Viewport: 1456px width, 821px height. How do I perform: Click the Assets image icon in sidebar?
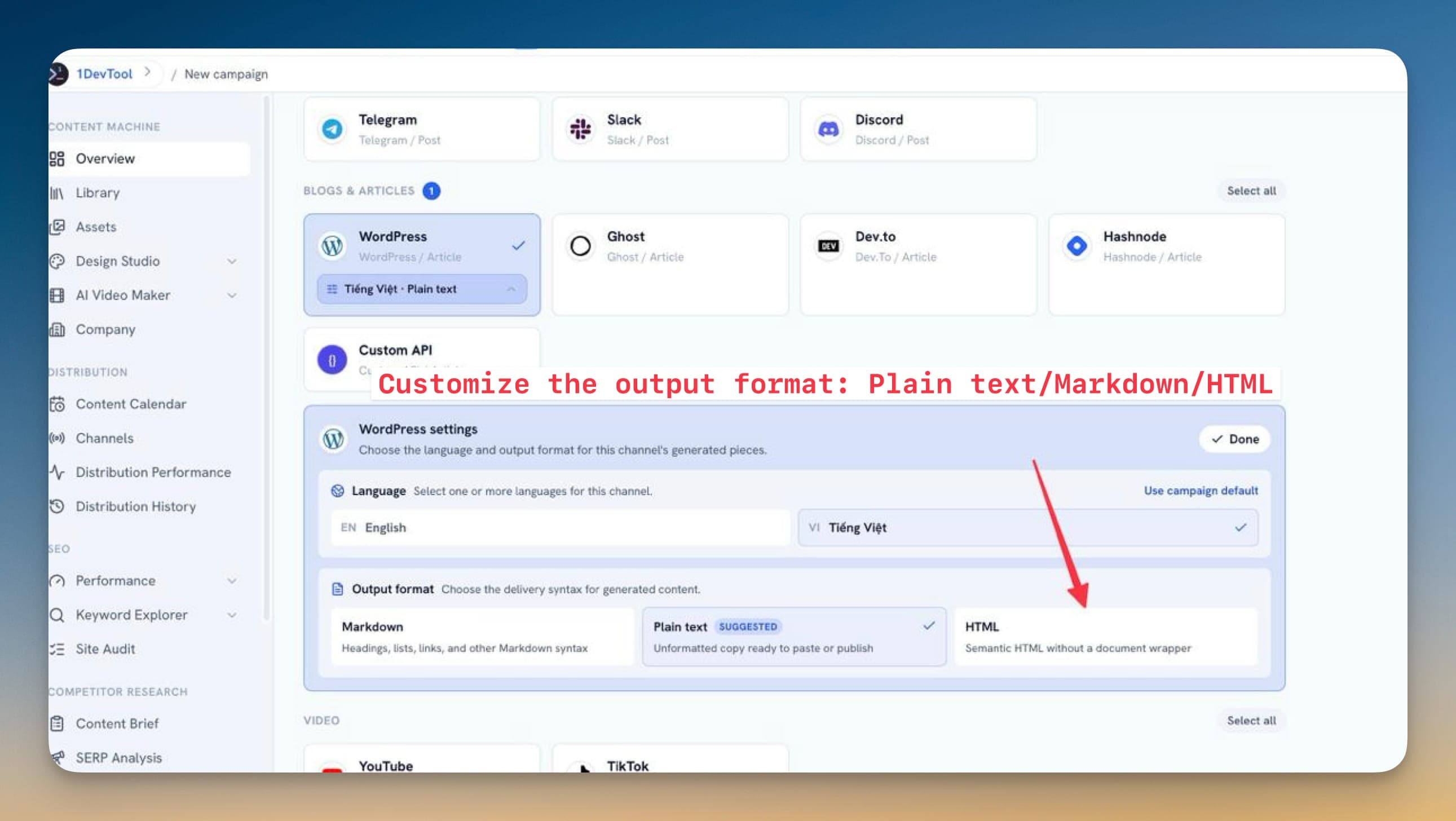click(x=56, y=227)
